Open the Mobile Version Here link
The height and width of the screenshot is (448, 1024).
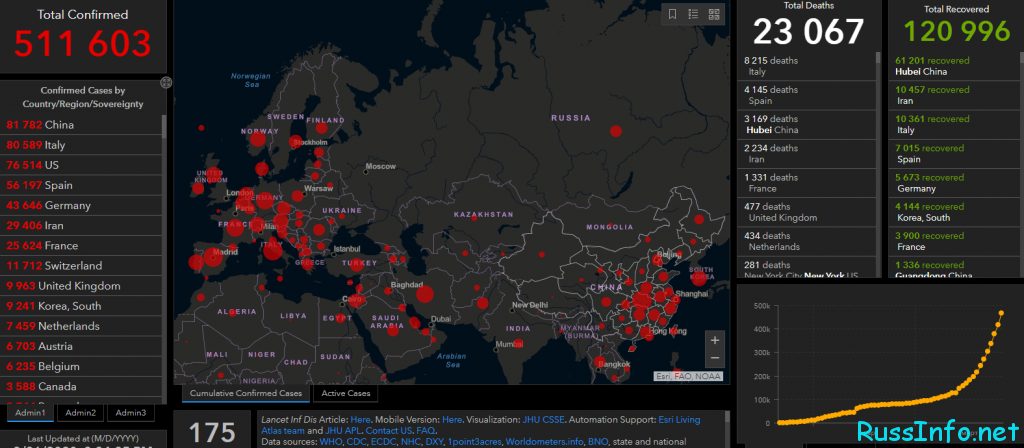click(452, 419)
